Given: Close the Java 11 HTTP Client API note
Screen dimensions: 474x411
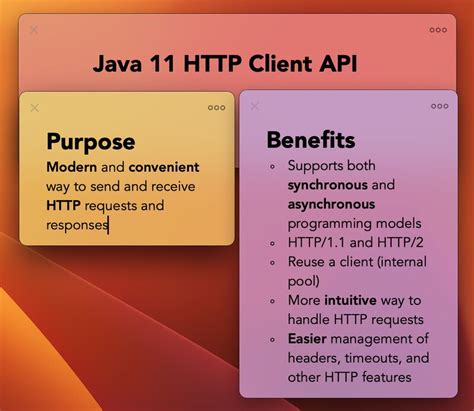Looking at the screenshot, I should (34, 30).
